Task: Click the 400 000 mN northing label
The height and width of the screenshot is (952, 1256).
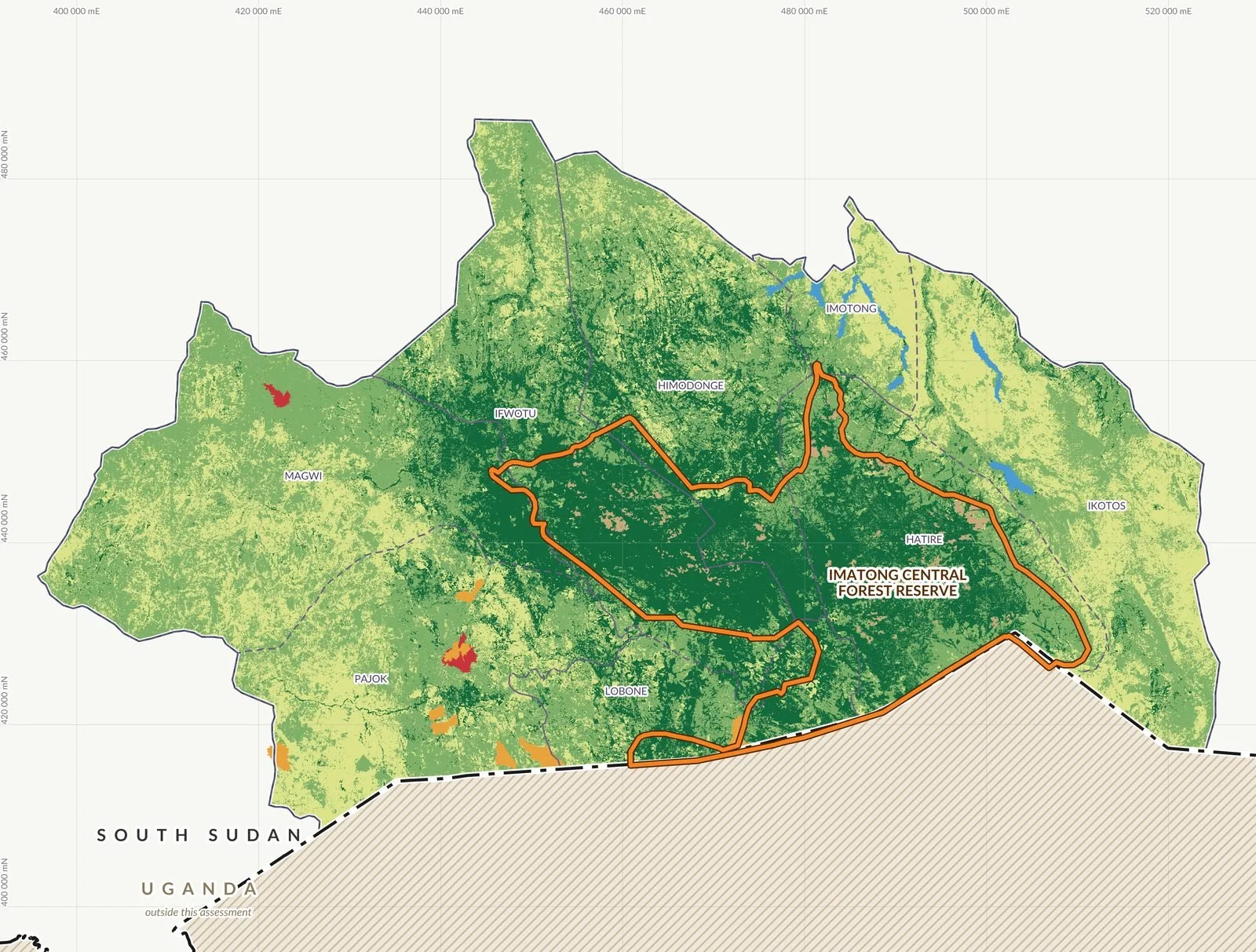Action: tap(5, 882)
